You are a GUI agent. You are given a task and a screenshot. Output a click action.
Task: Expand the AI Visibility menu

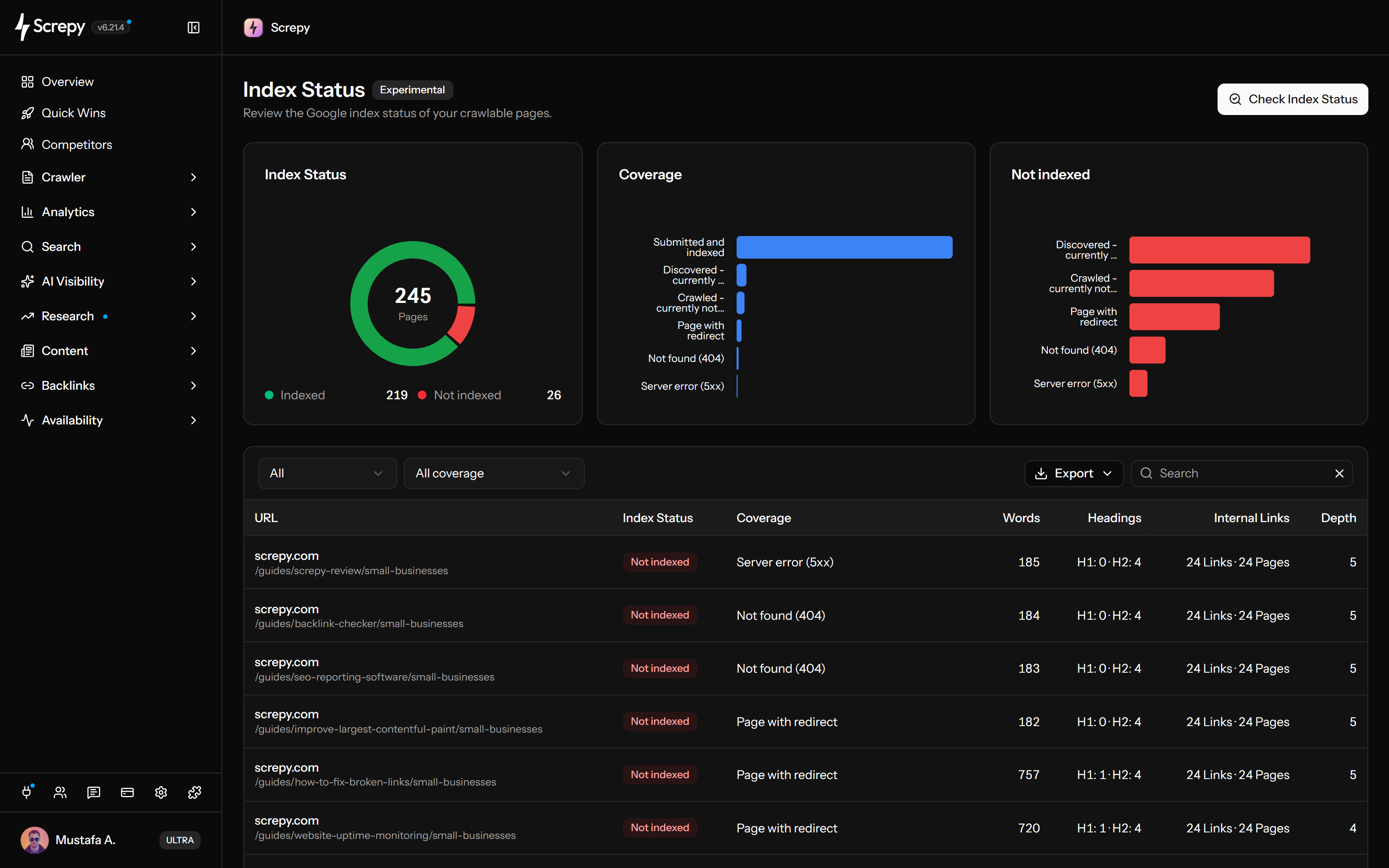pos(111,281)
